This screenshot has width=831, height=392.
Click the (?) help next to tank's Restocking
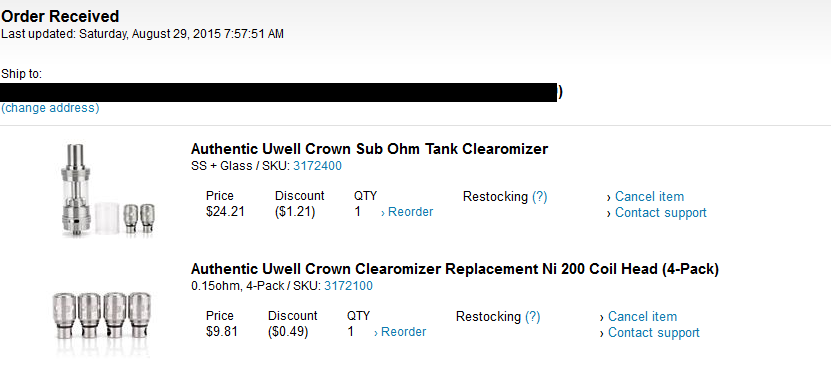(x=540, y=197)
